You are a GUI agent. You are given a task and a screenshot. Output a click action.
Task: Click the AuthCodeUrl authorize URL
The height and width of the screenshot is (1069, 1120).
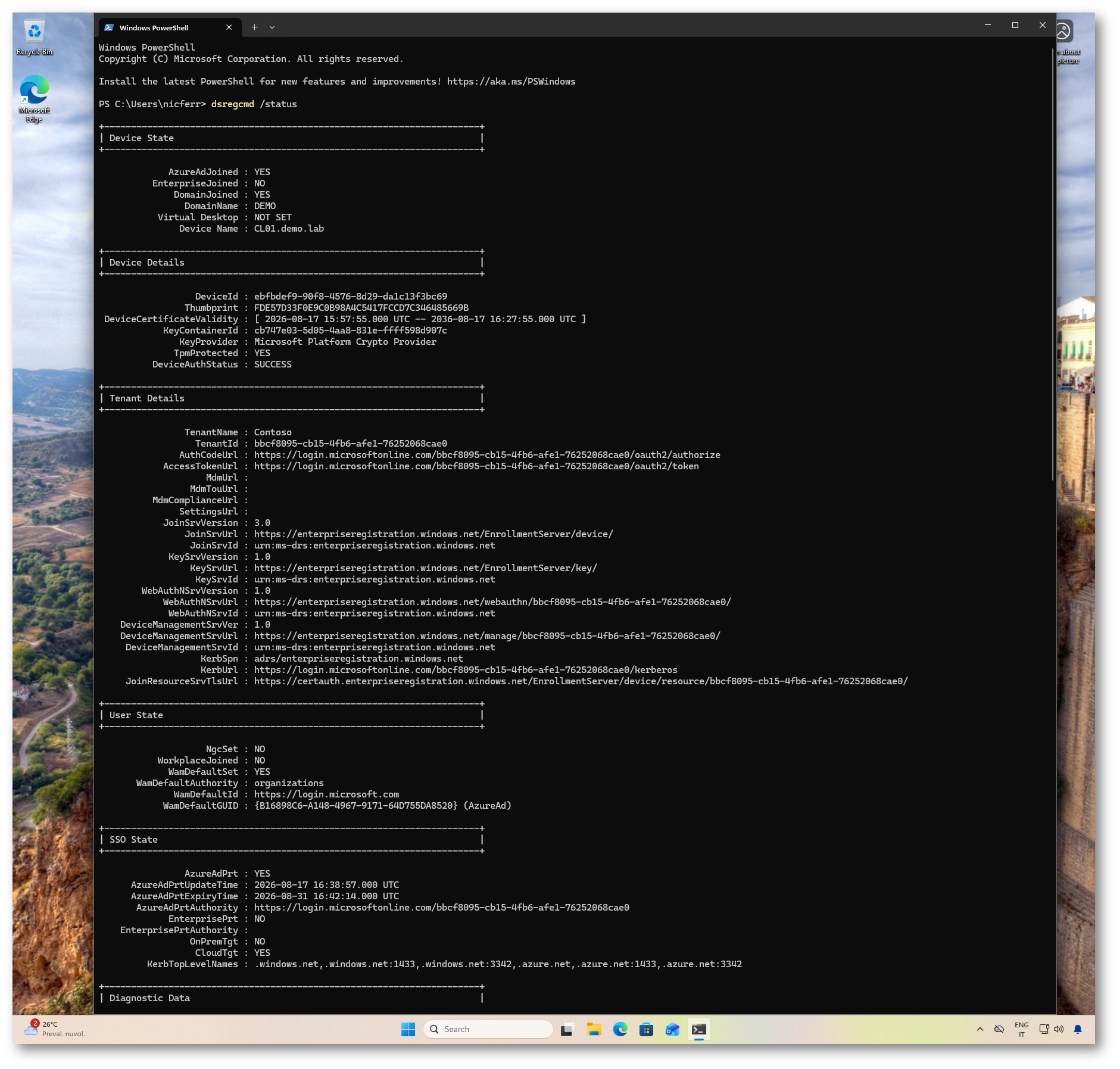tap(487, 455)
